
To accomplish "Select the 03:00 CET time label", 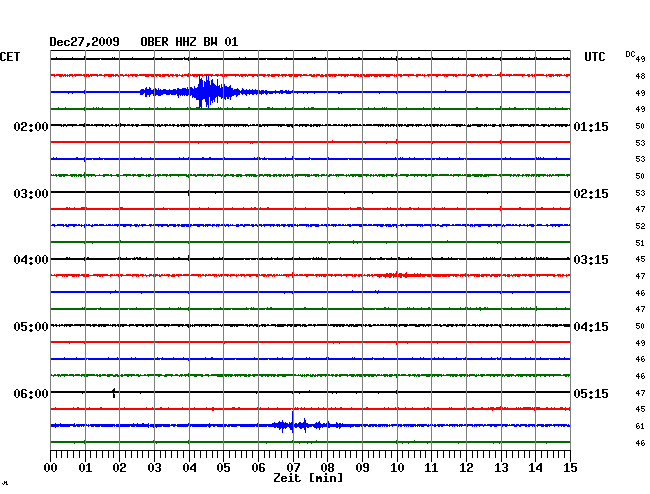I will click(31, 194).
